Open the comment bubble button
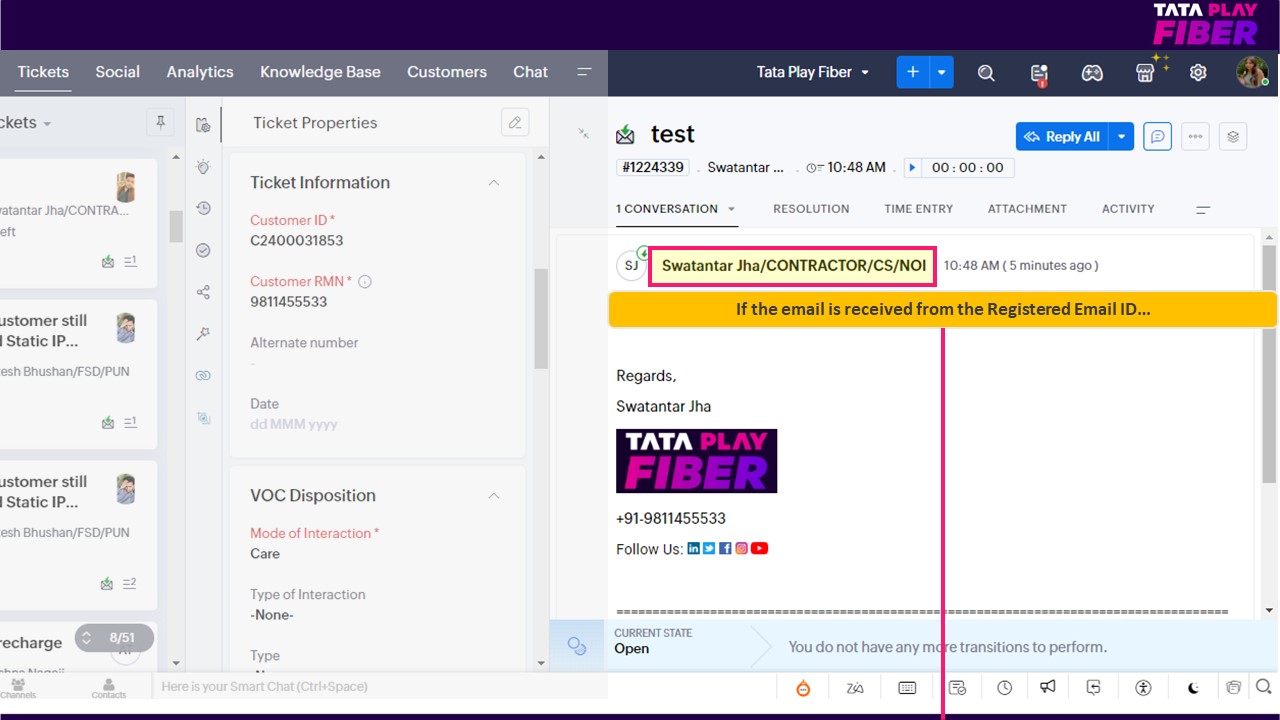Screen dimensions: 1280x720 pyautogui.click(x=1157, y=137)
